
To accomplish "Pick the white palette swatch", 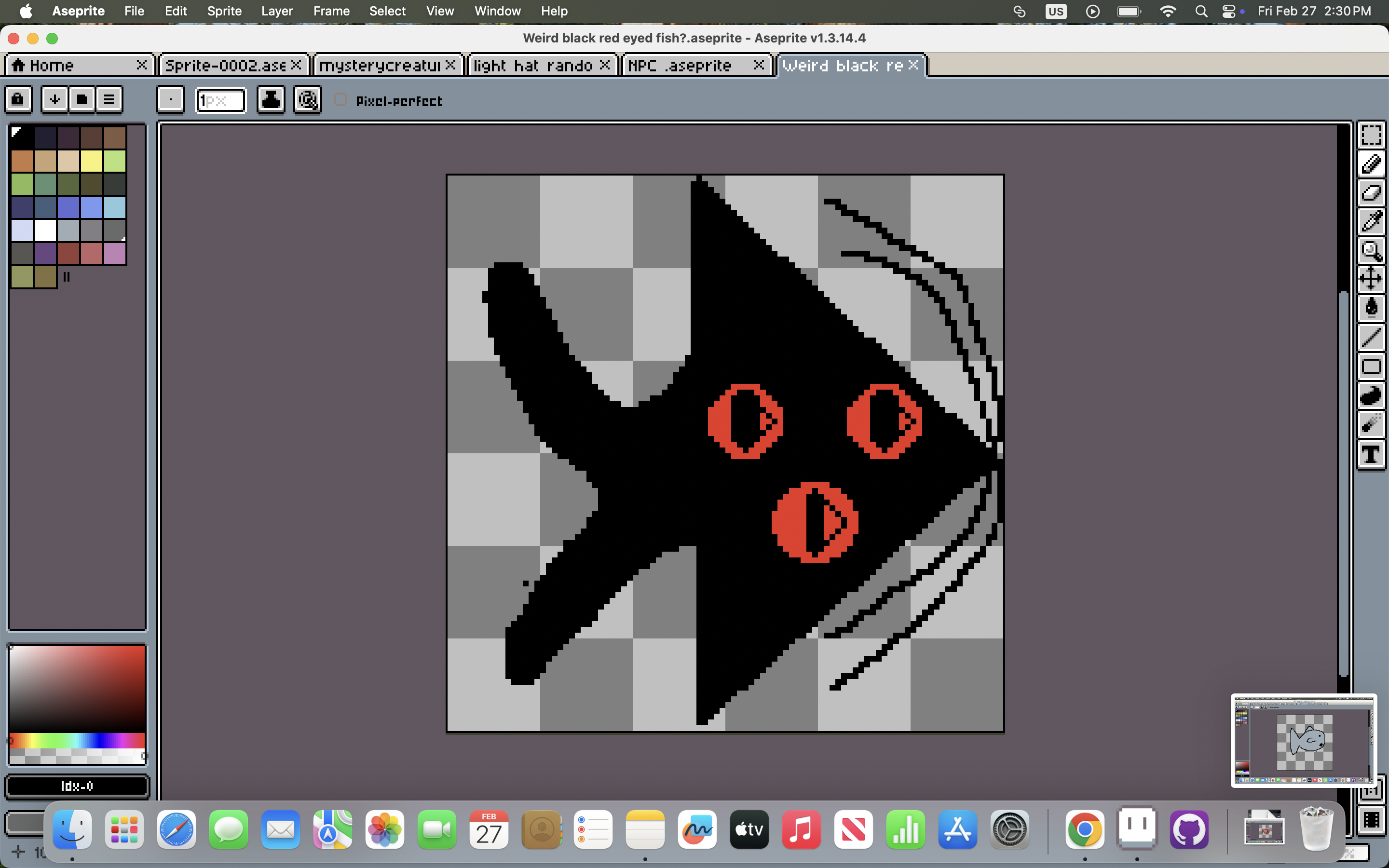I will pos(45,230).
